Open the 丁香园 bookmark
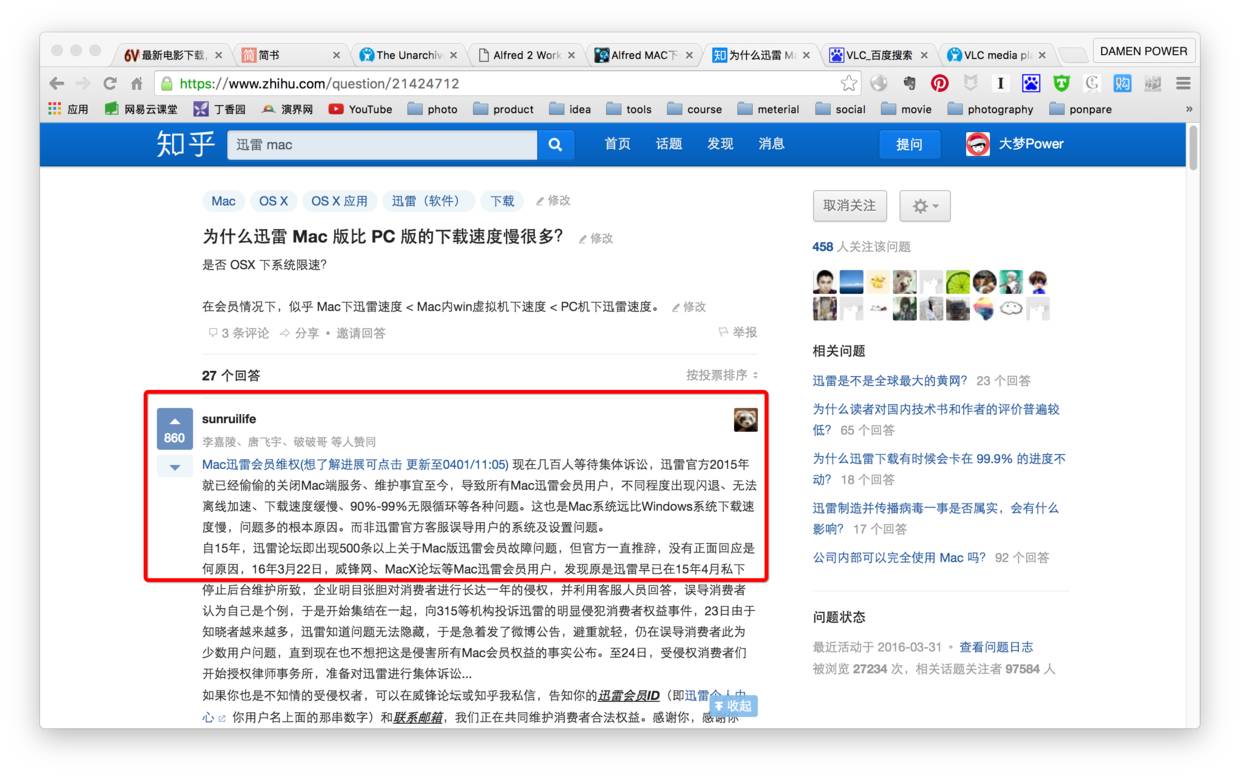Screen dimensions: 1240x776 [x=219, y=109]
